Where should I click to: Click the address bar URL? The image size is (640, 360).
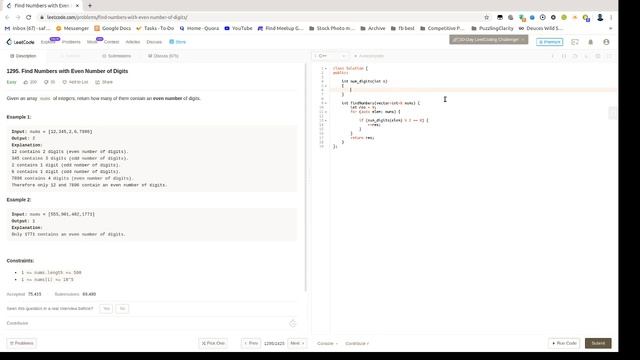[117, 17]
